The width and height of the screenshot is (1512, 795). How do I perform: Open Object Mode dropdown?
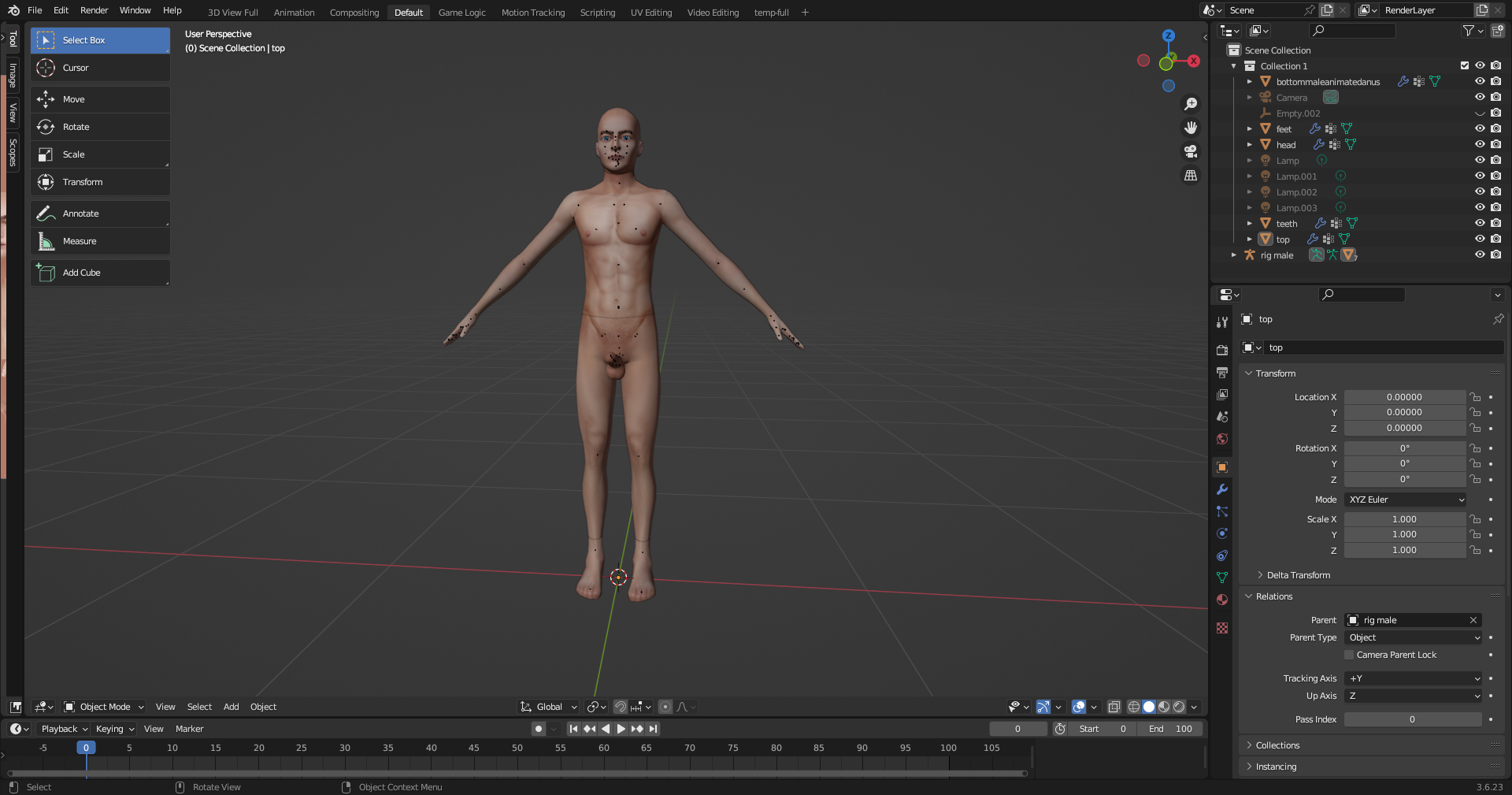104,707
